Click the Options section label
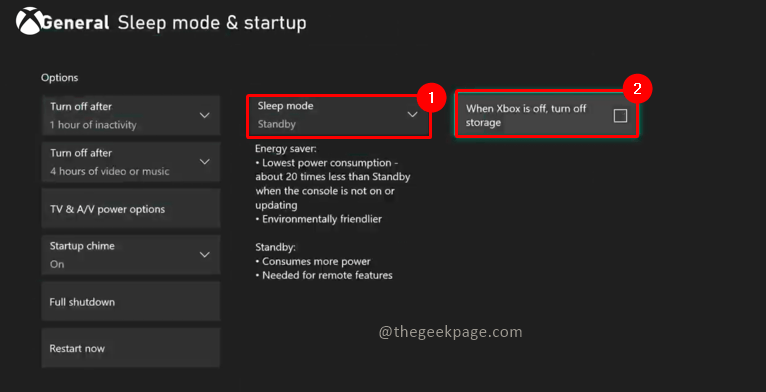The height and width of the screenshot is (392, 766). click(x=60, y=78)
